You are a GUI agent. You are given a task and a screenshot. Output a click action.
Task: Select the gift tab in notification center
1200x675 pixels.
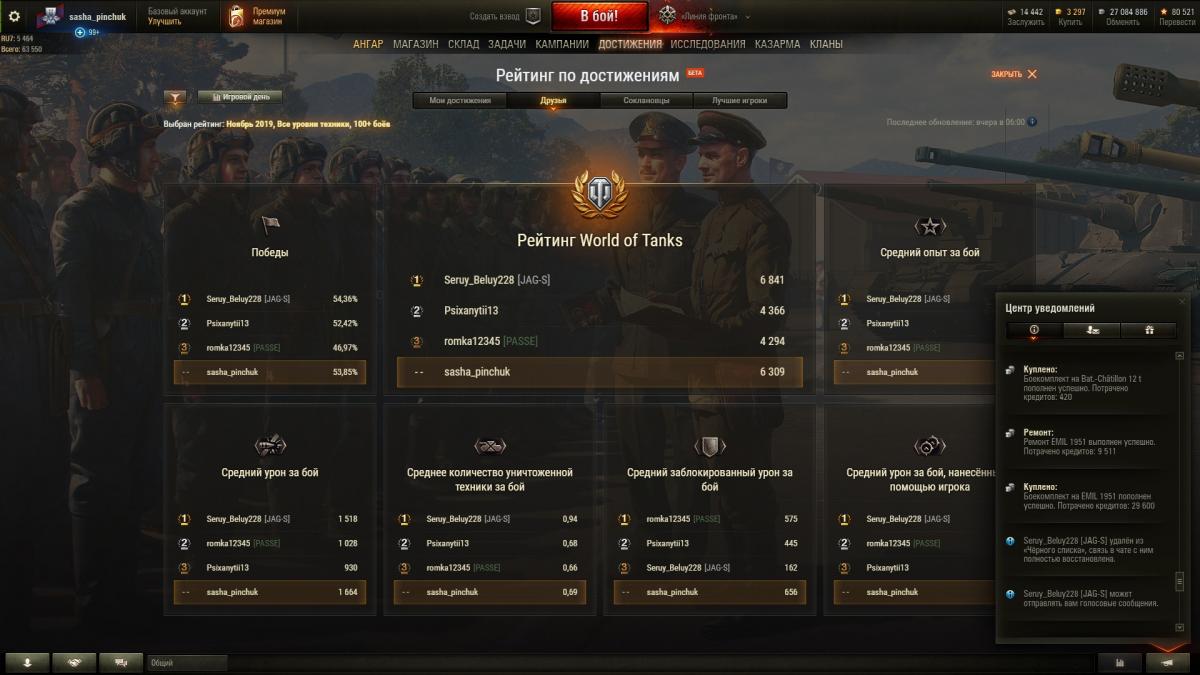pos(1149,330)
